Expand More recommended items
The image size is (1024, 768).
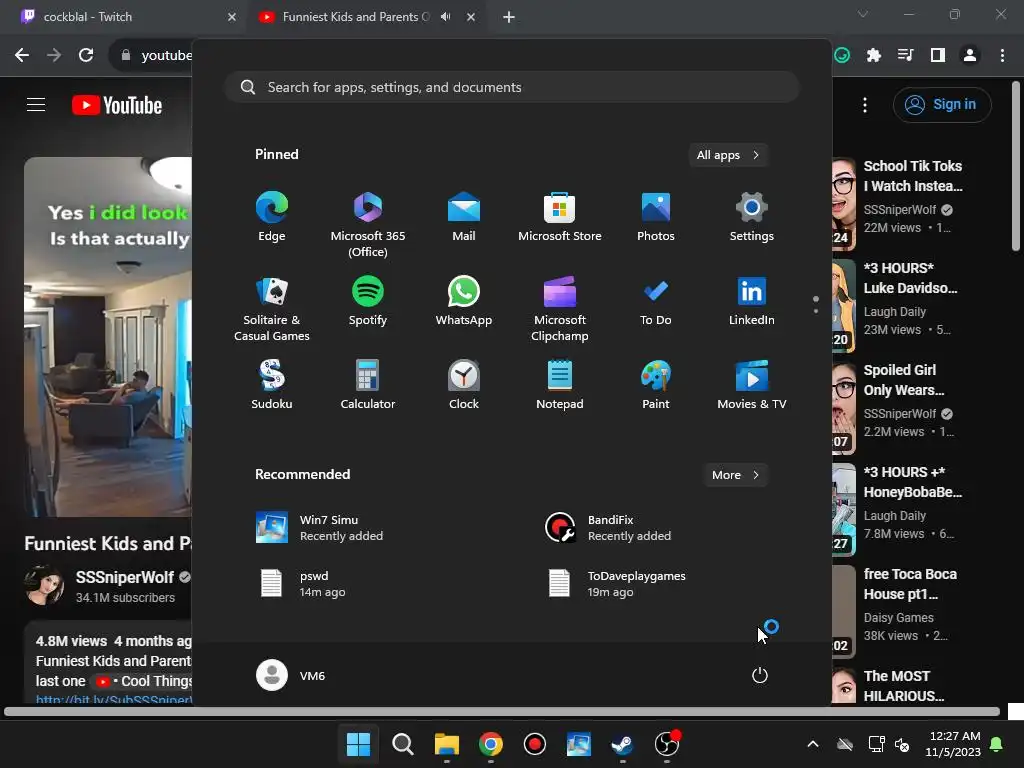(735, 475)
